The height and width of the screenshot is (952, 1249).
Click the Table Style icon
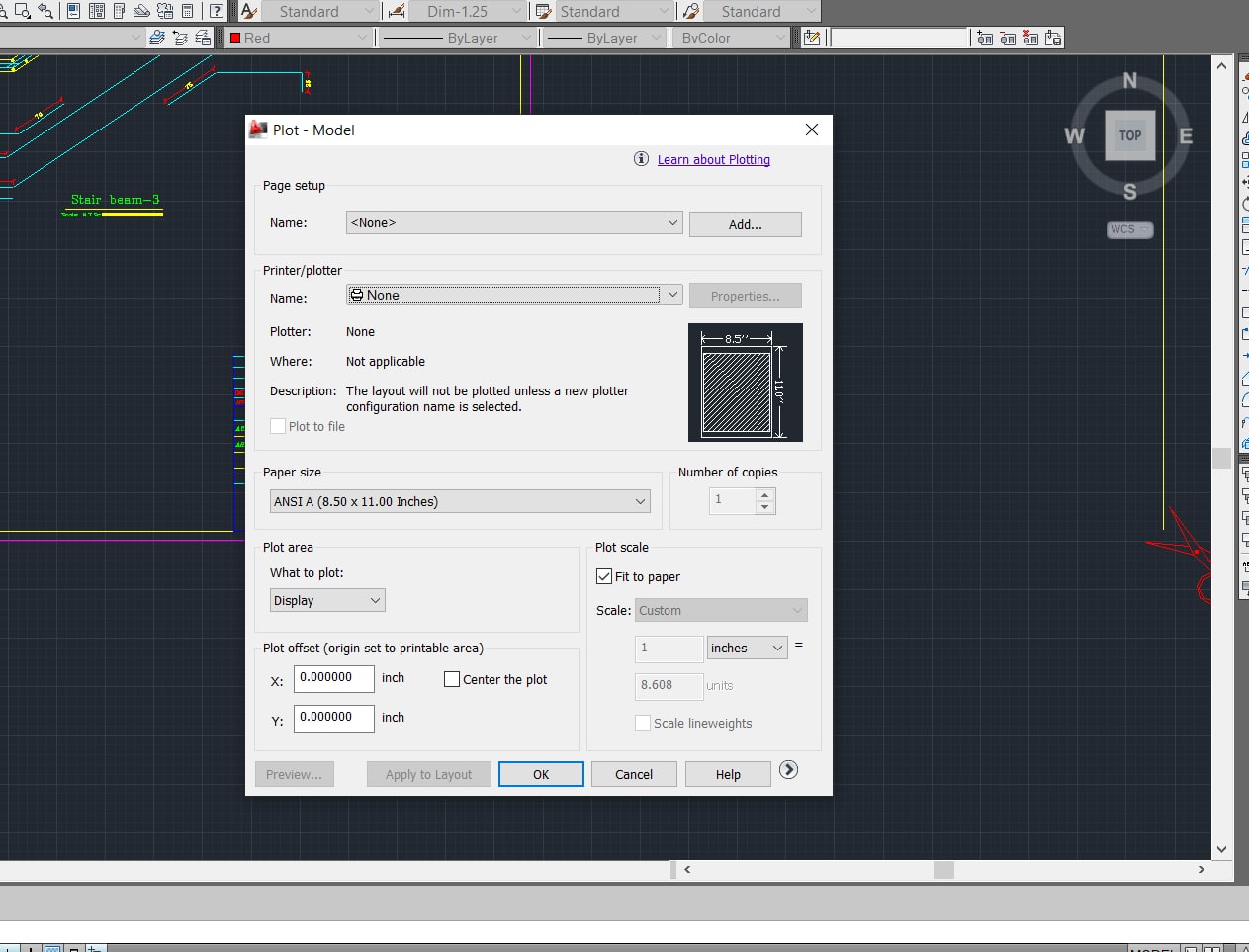point(543,11)
